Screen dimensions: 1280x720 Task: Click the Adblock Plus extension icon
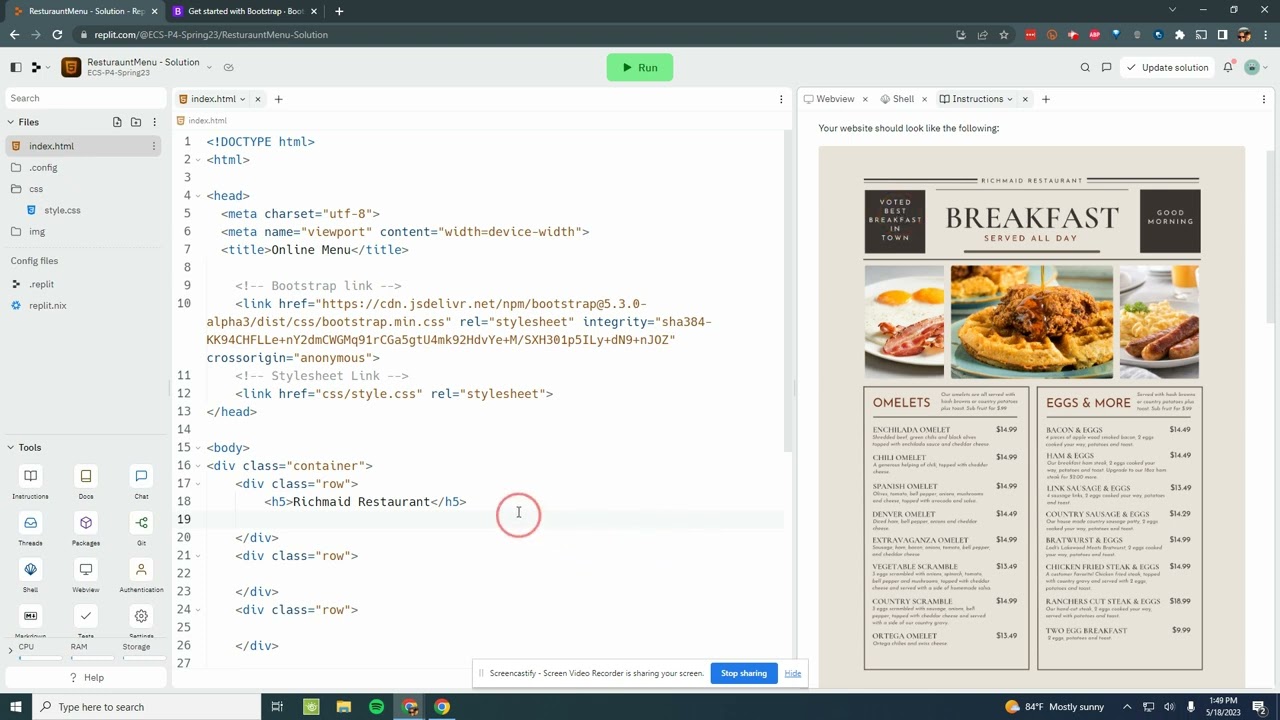1095,35
